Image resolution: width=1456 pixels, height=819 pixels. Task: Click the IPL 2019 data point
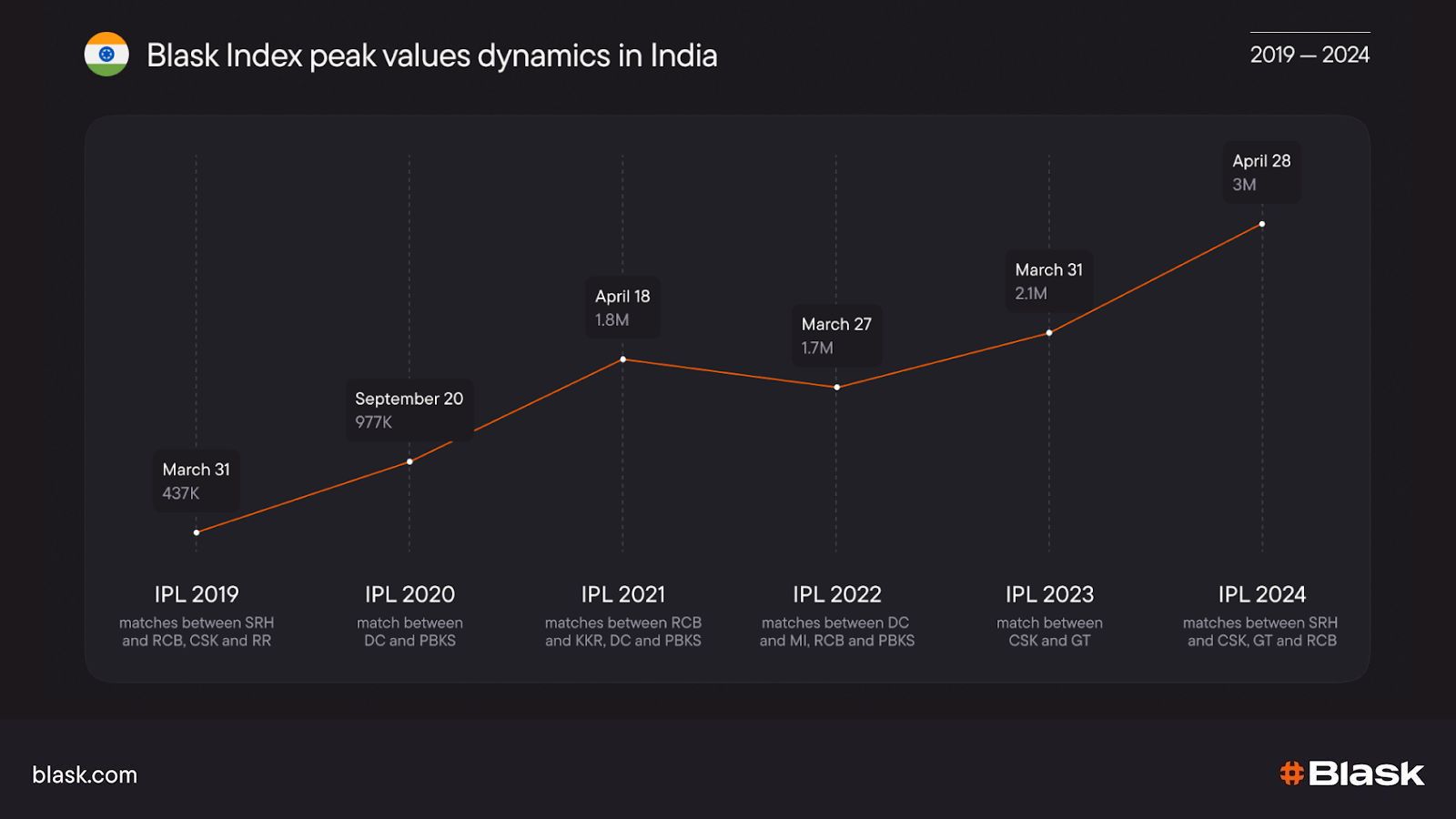pos(197,532)
